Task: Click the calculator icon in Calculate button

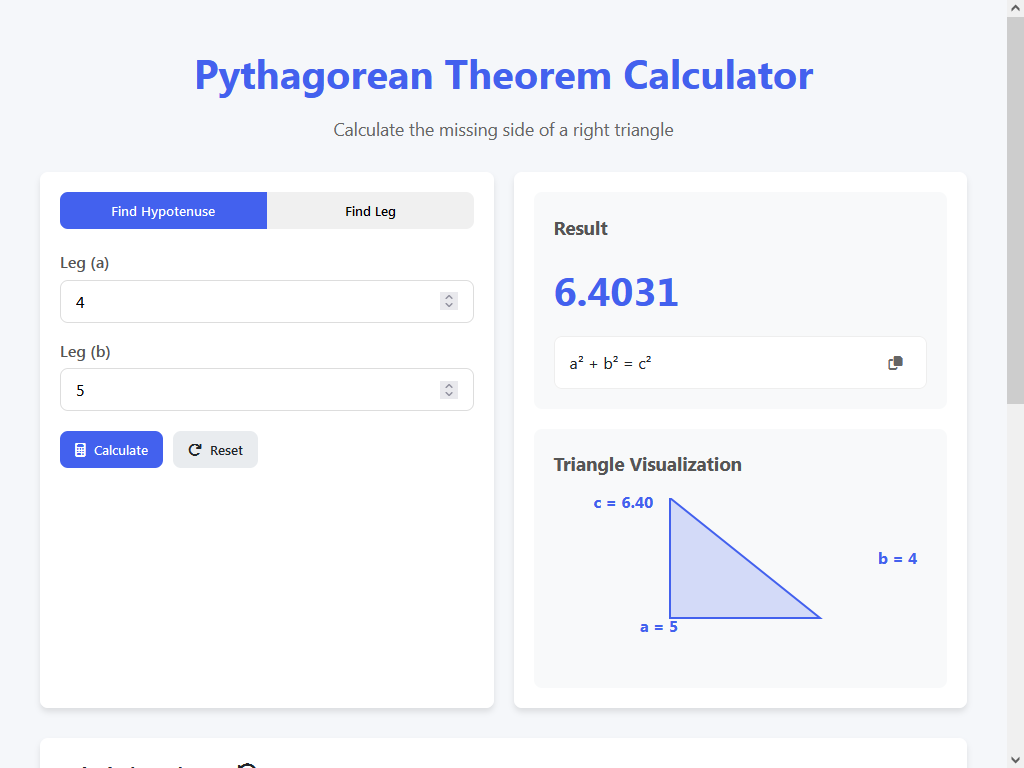Action: tap(81, 450)
